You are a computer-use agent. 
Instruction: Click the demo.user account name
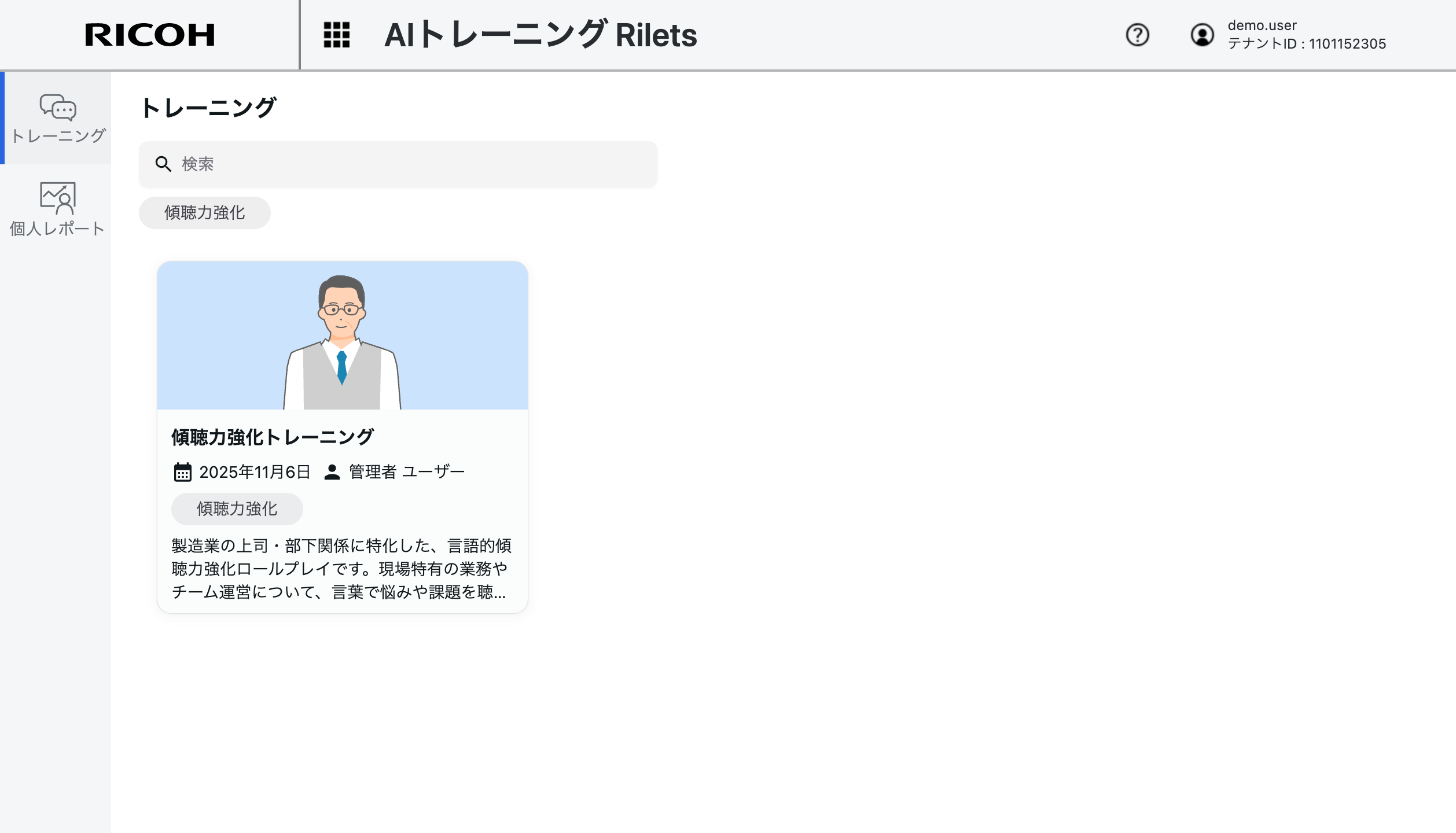(x=1262, y=25)
